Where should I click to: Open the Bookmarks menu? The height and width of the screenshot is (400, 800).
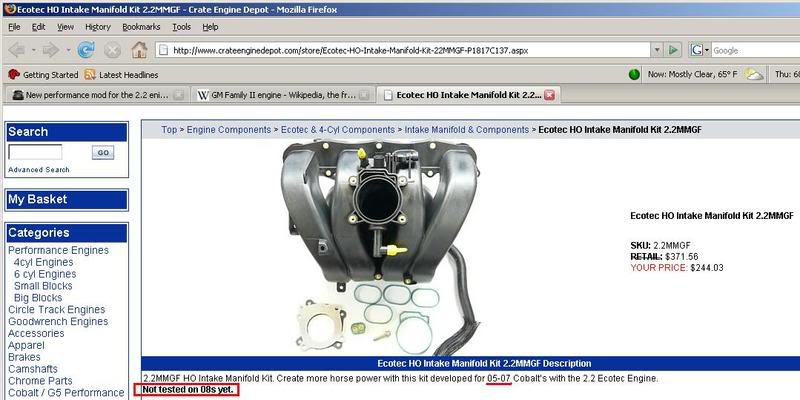point(141,27)
